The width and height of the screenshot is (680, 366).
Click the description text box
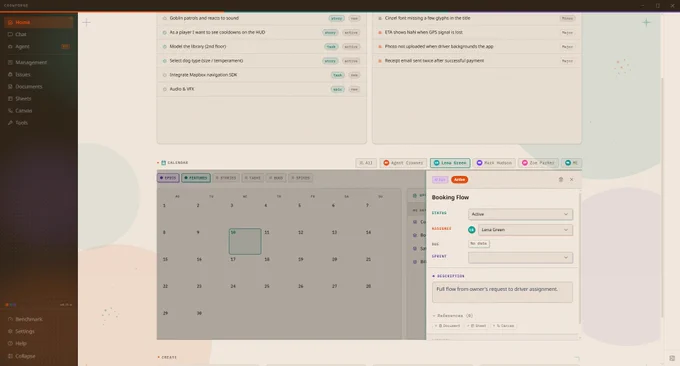pos(502,292)
